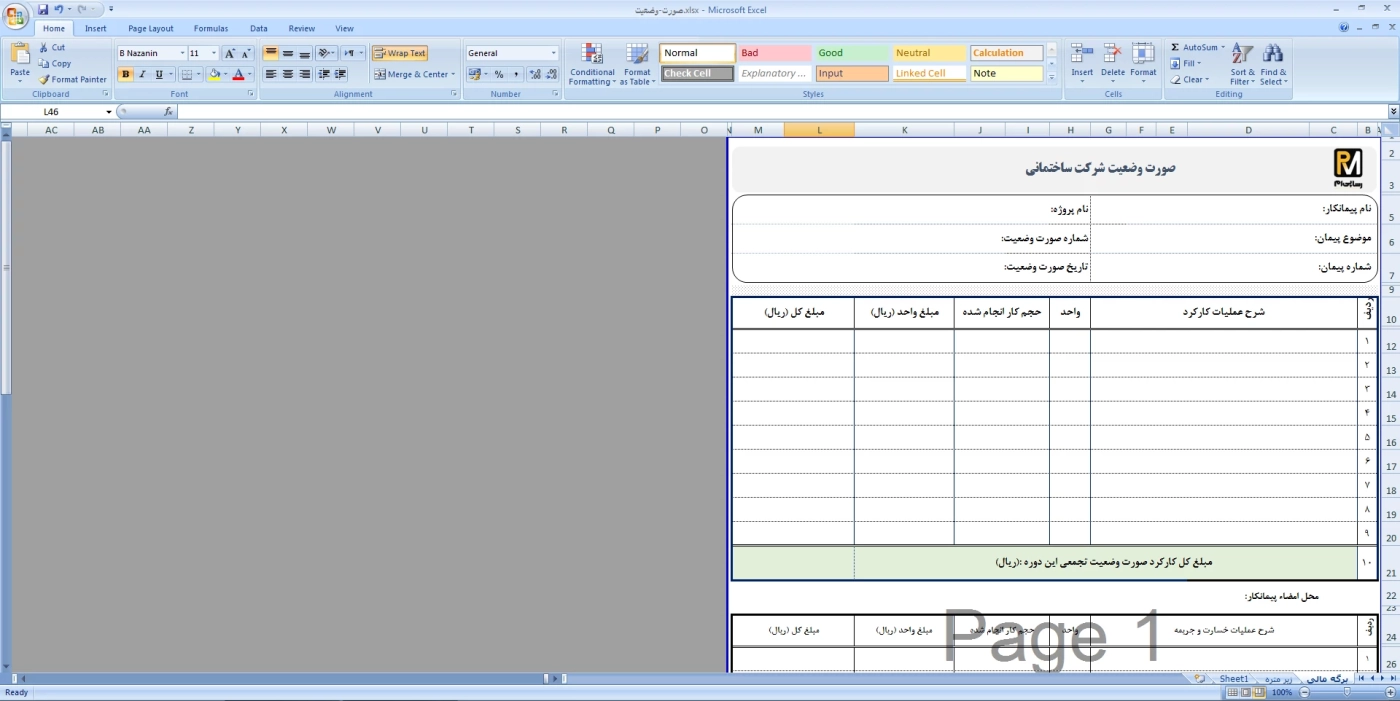Click the zoom slider handle
Image resolution: width=1400 pixels, height=701 pixels.
pyautogui.click(x=1346, y=692)
